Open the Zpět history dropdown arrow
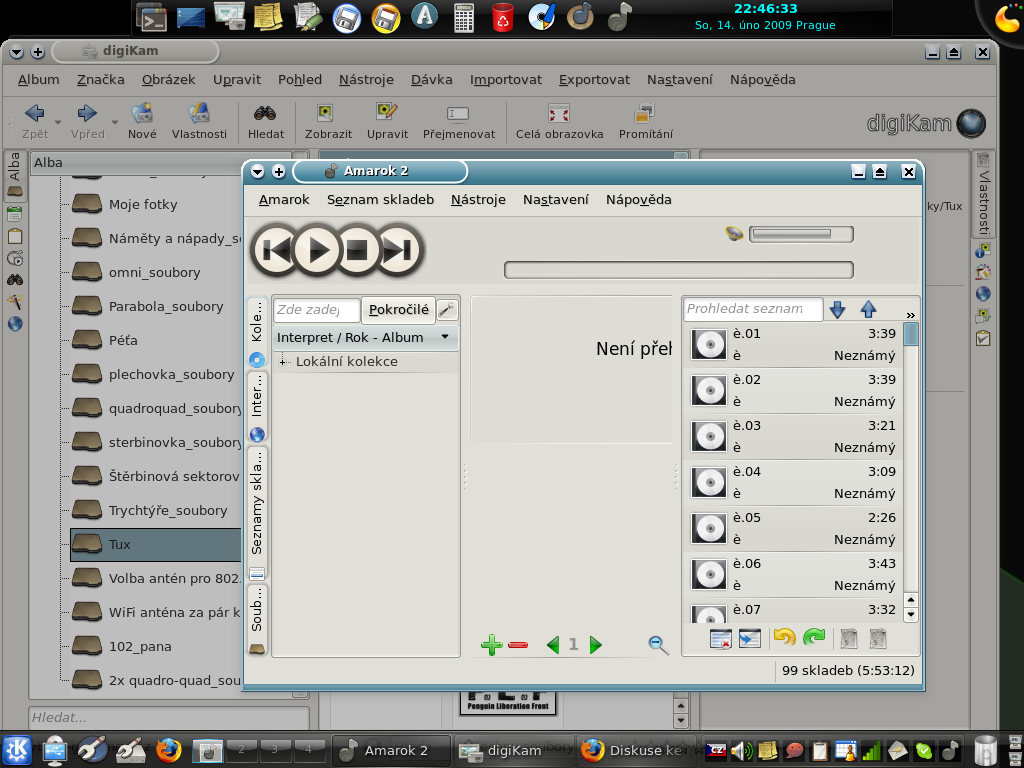 coord(57,122)
